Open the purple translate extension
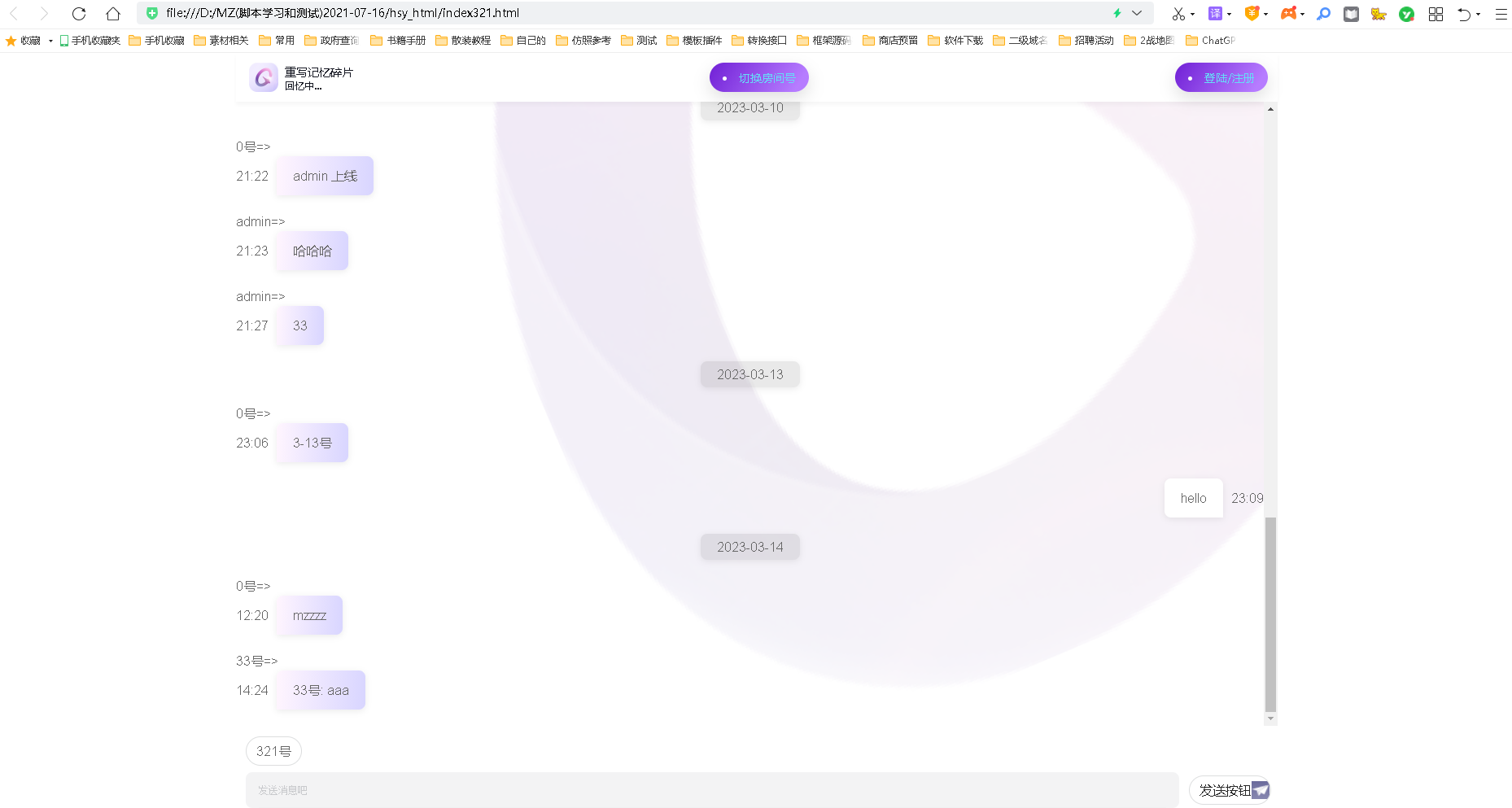The image size is (1512, 808). pos(1215,13)
